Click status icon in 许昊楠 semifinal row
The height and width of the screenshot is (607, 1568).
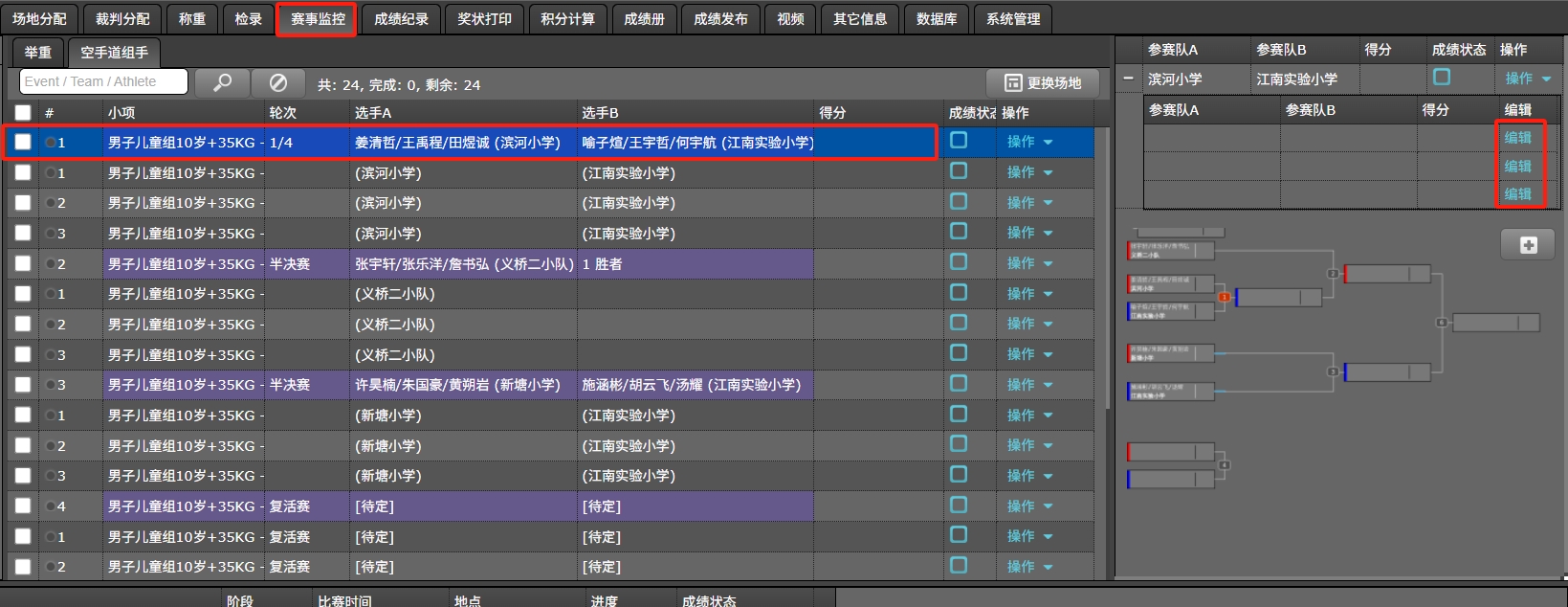[x=959, y=384]
